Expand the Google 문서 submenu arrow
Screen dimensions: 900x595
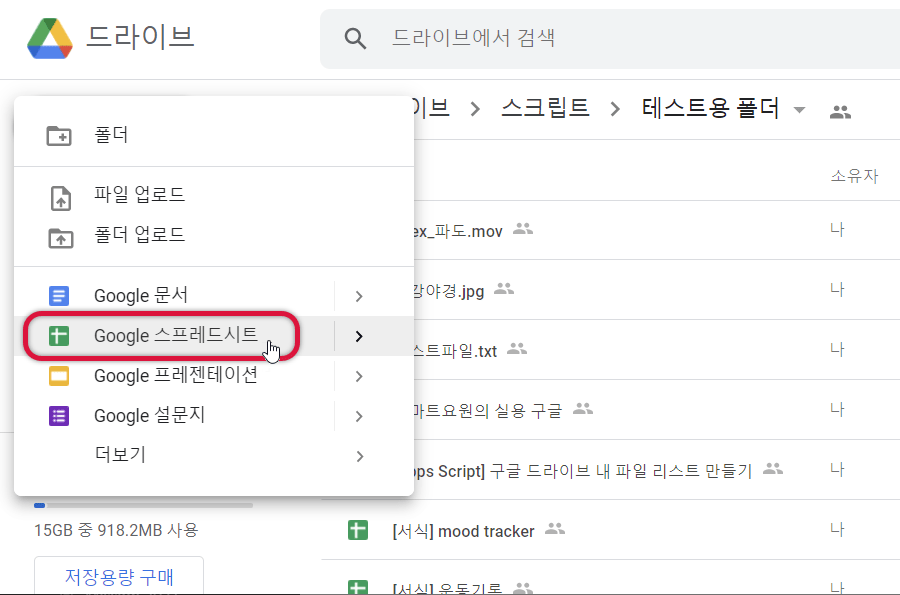pyautogui.click(x=359, y=296)
